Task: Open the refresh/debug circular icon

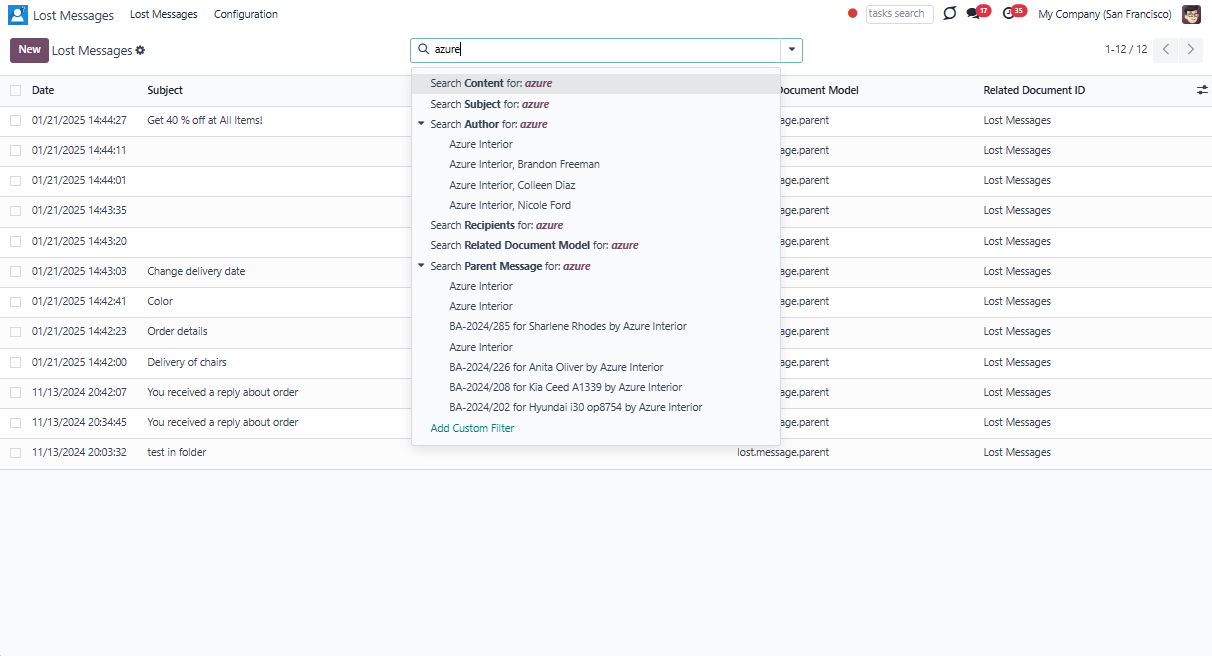Action: [949, 14]
